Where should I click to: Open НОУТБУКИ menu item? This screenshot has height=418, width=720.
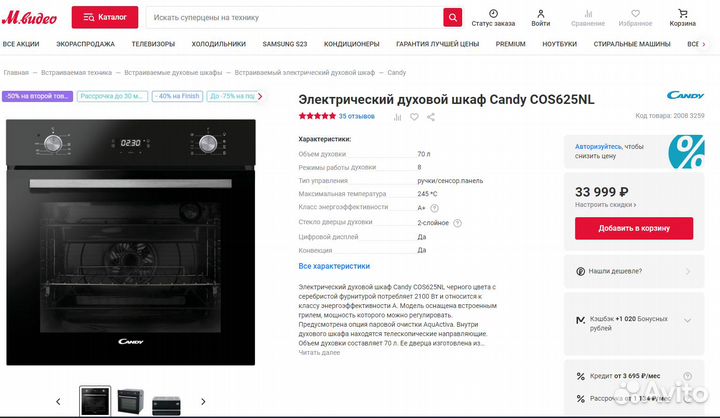coord(559,44)
